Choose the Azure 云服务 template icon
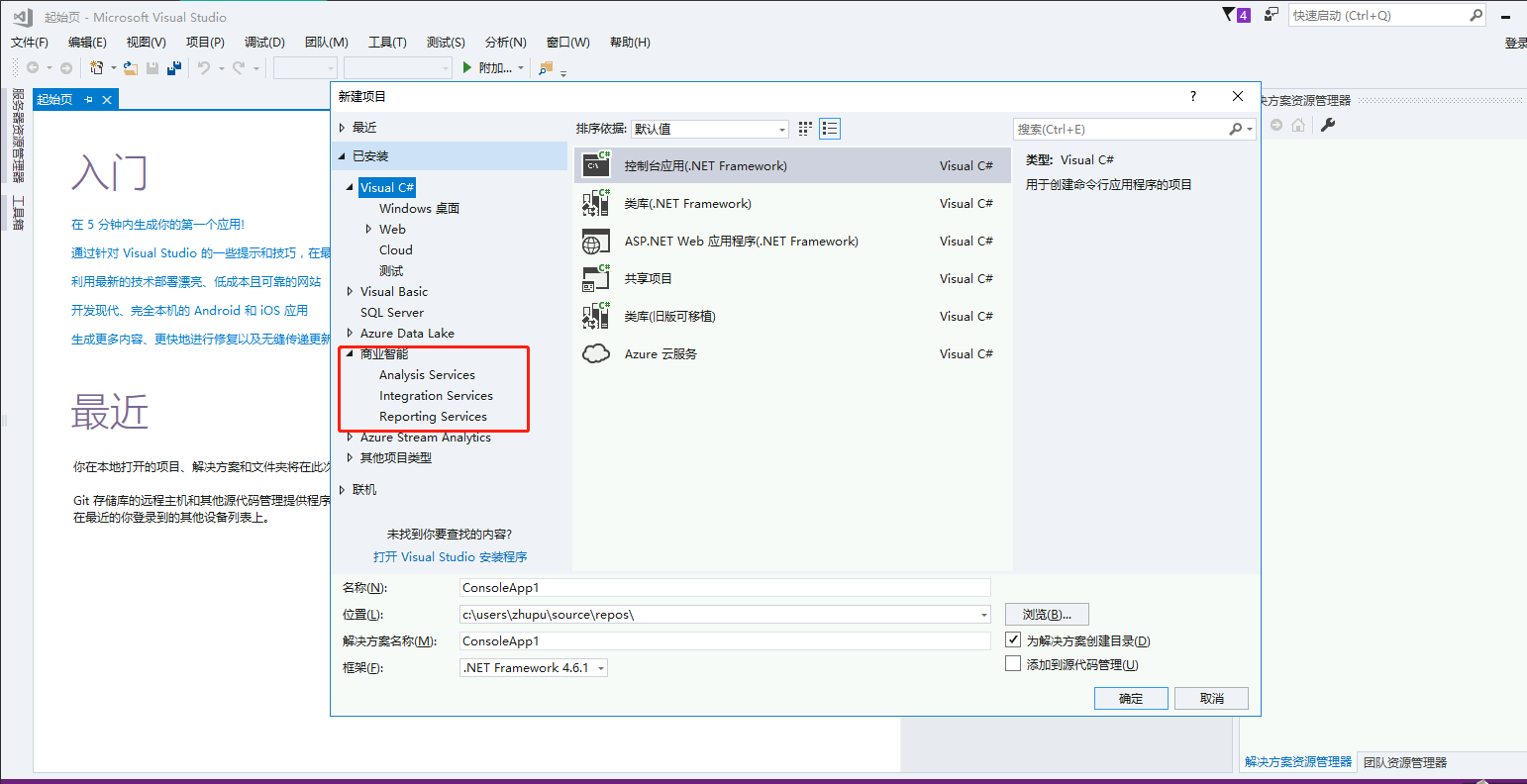1527x784 pixels. (595, 353)
